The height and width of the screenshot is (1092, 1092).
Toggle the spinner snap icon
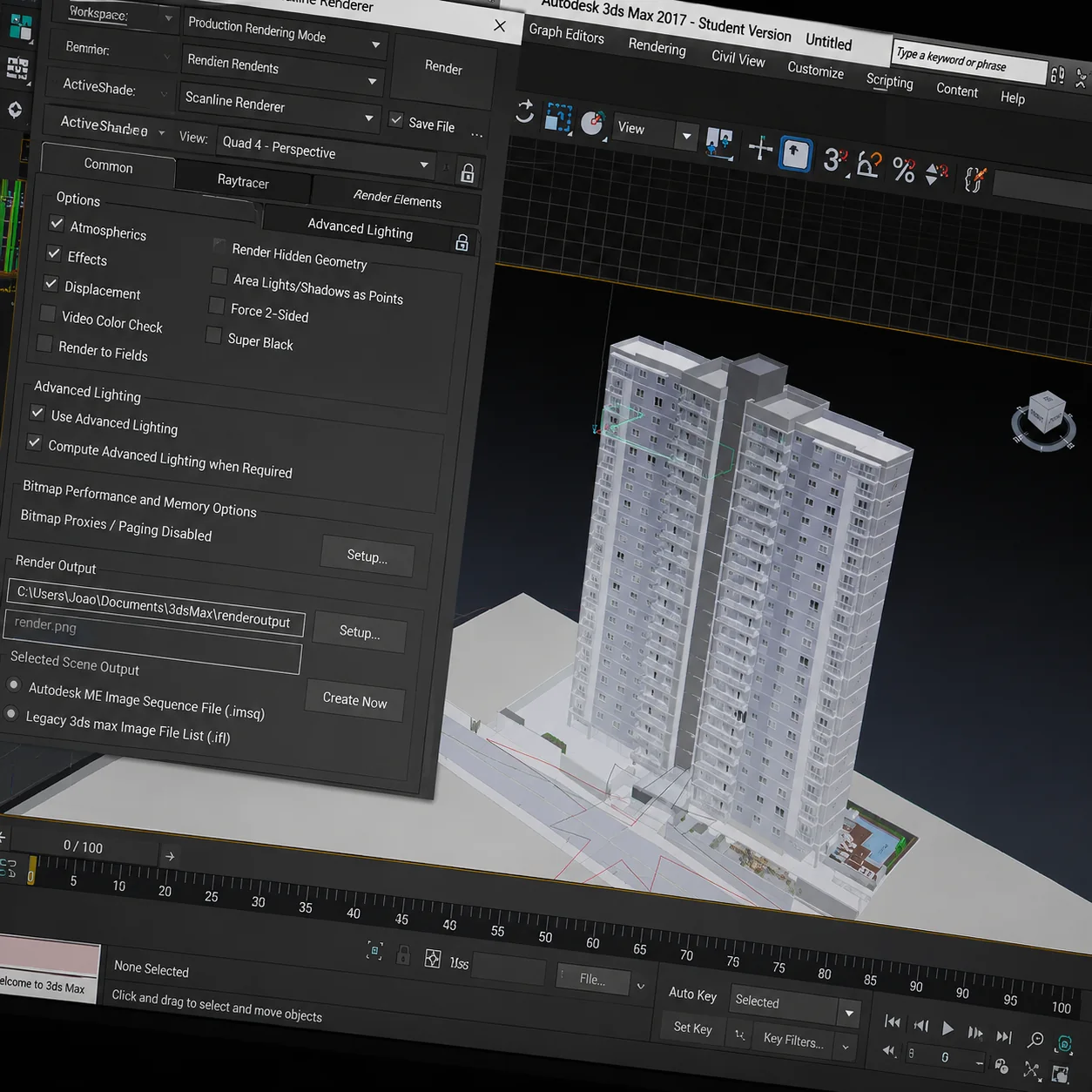pos(936,173)
